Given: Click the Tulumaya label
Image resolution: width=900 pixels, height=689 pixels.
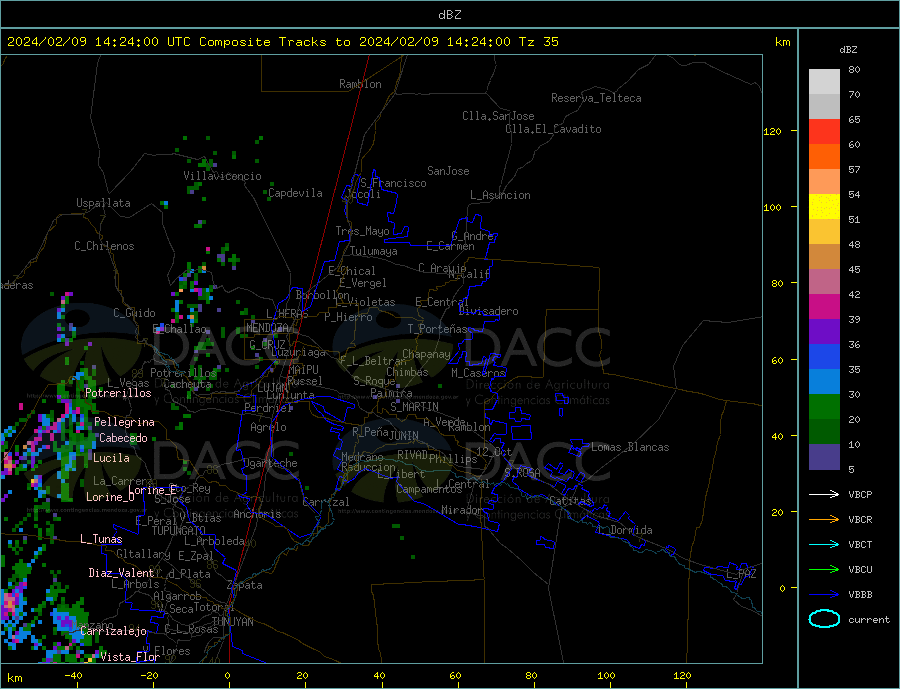Looking at the screenshot, I should click(374, 251).
